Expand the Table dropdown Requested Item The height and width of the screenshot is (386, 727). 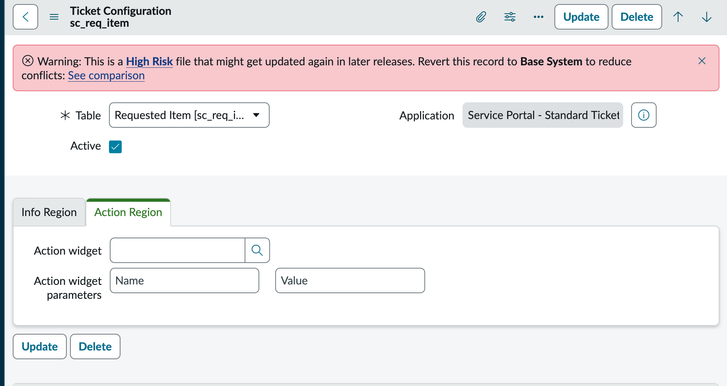coord(189,115)
